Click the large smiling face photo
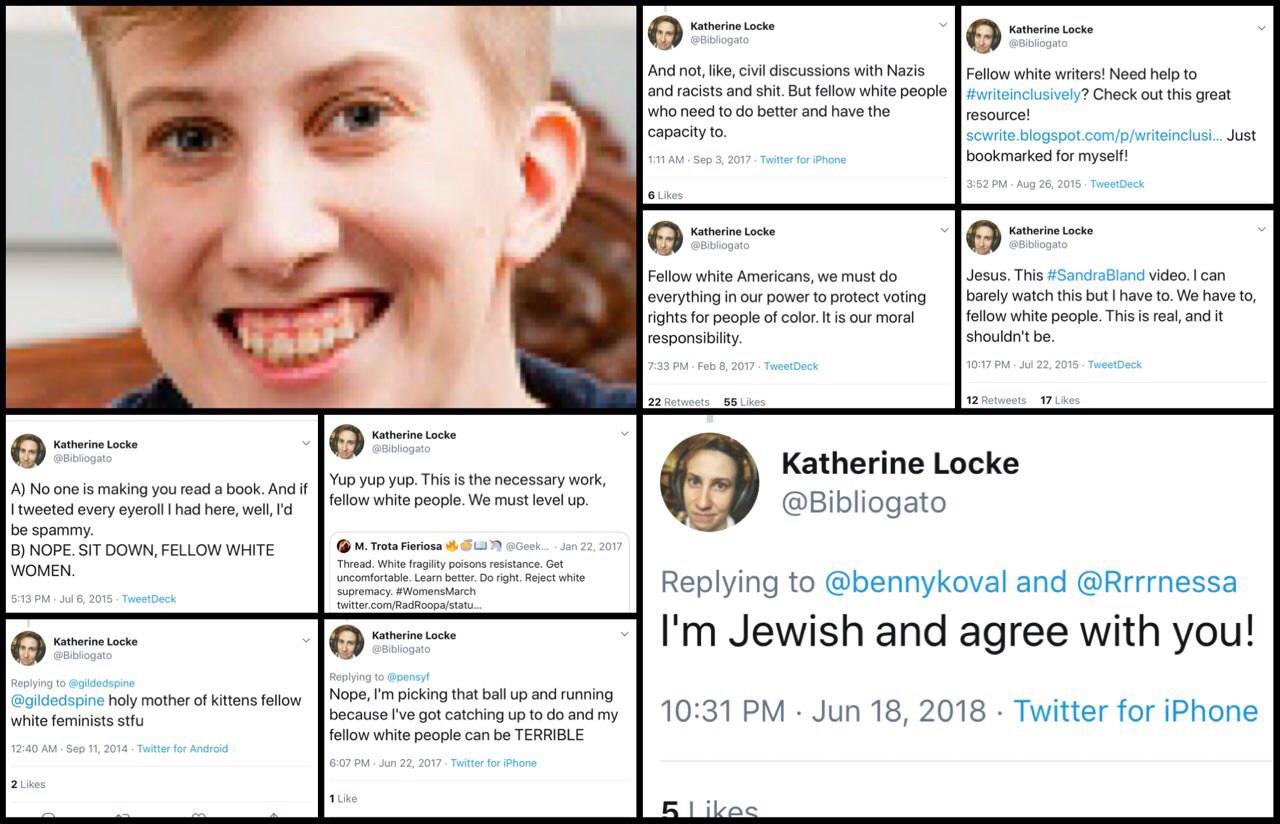The width and height of the screenshot is (1280, 824). (321, 207)
